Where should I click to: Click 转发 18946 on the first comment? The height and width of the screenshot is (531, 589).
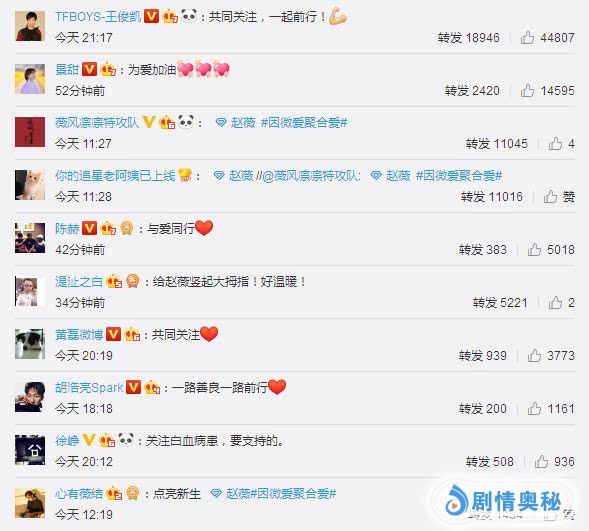coord(469,38)
